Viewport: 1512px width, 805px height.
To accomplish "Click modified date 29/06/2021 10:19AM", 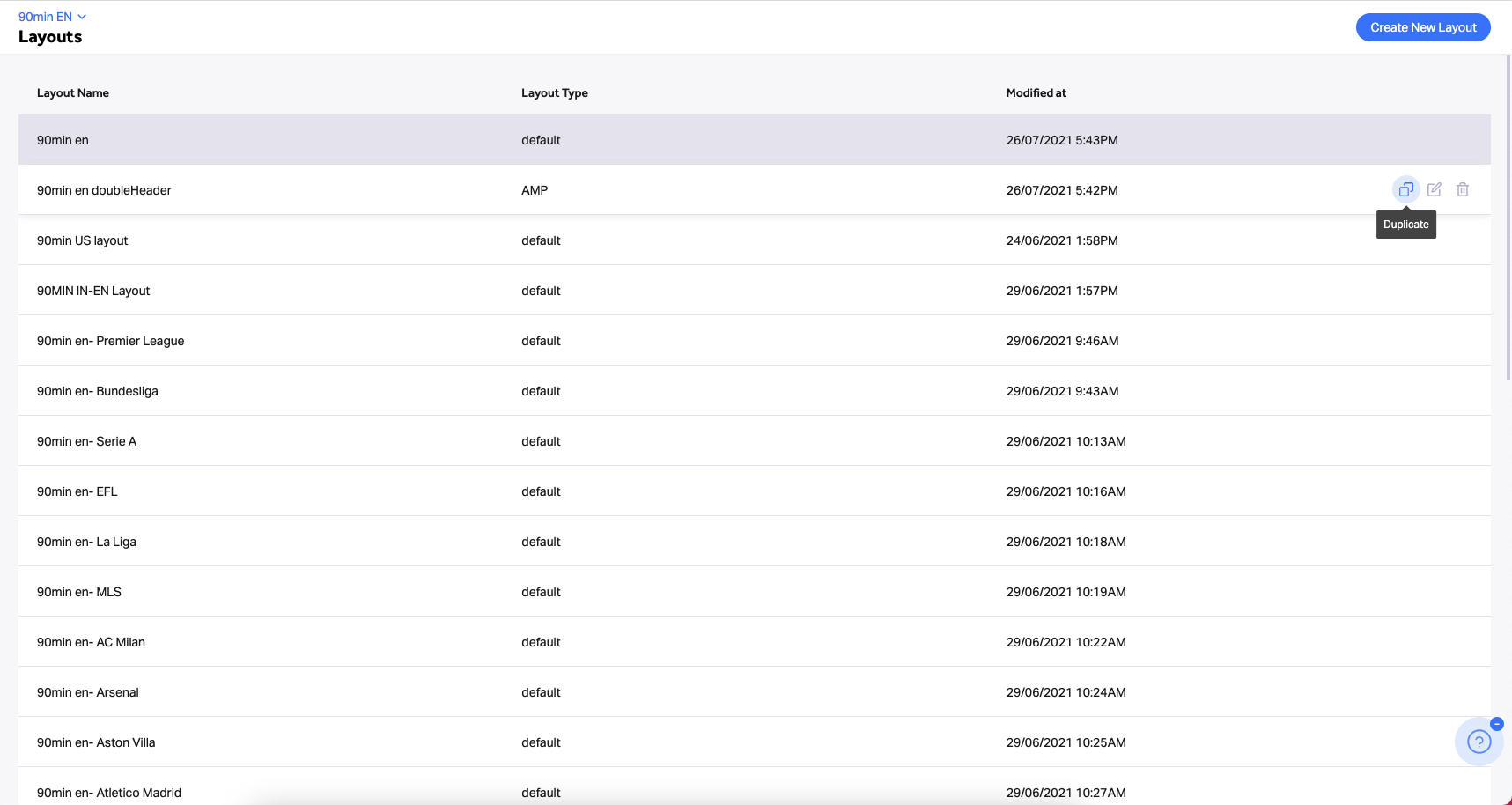I will pyautogui.click(x=1066, y=592).
